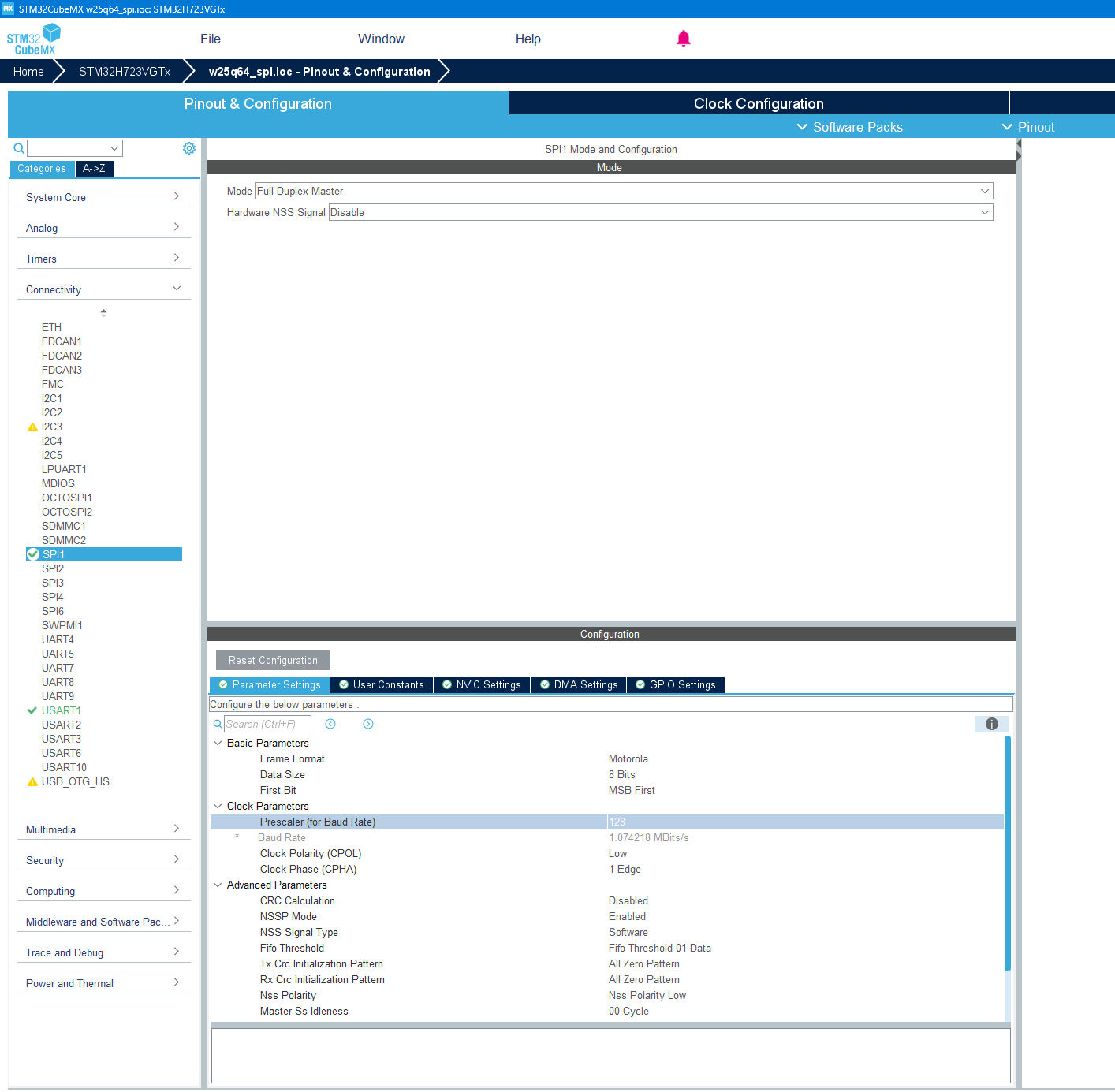This screenshot has height=1092, width=1115.
Task: Collapse the Basic Parameters group
Action: pyautogui.click(x=218, y=743)
